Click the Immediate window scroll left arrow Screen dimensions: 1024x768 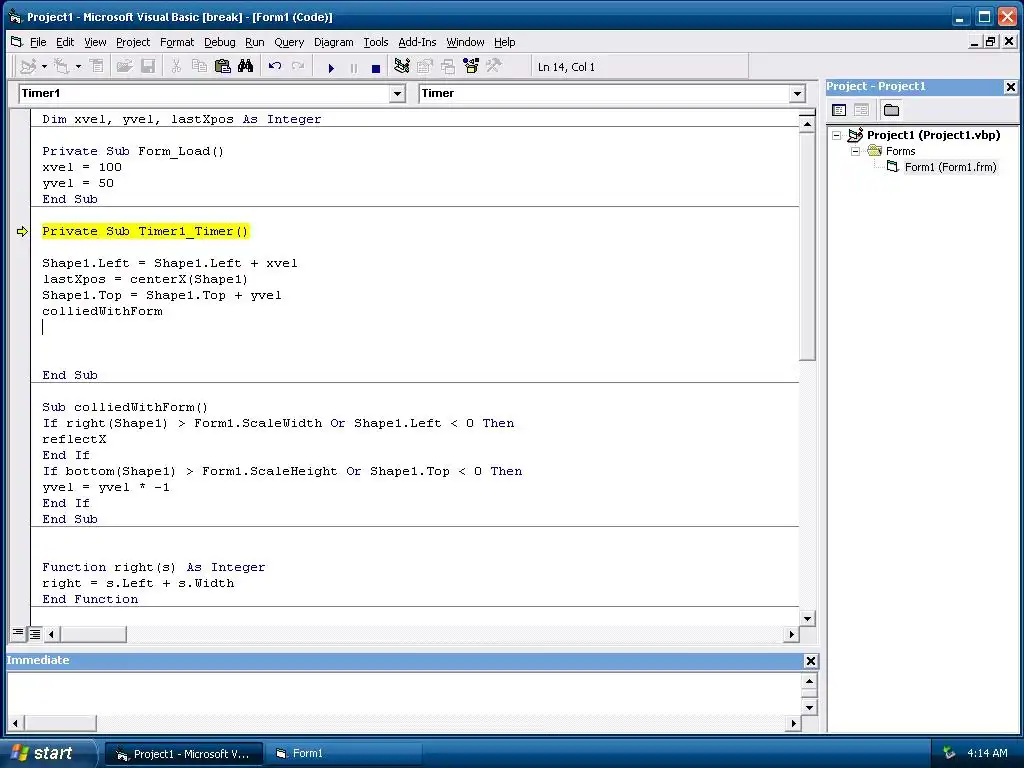pos(15,723)
